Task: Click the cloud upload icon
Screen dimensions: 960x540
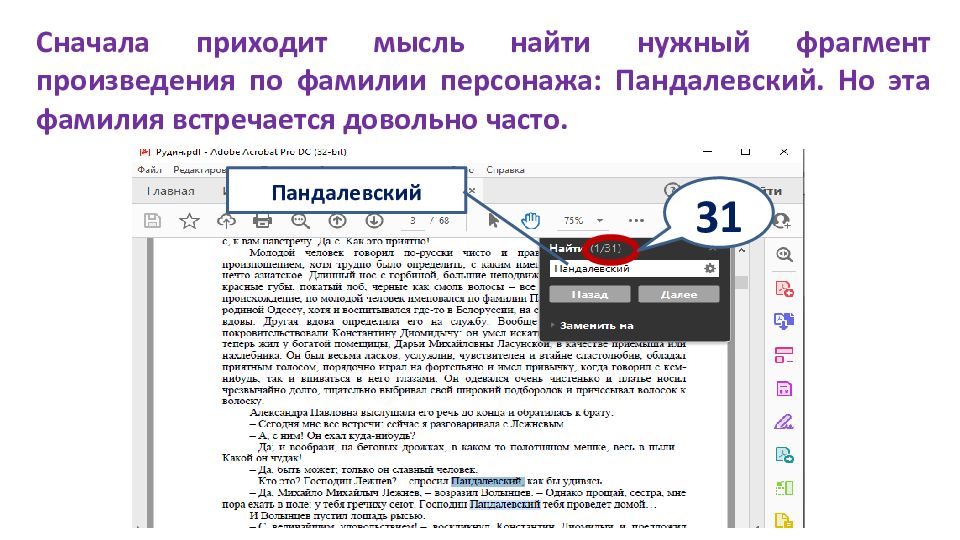Action: (x=227, y=220)
